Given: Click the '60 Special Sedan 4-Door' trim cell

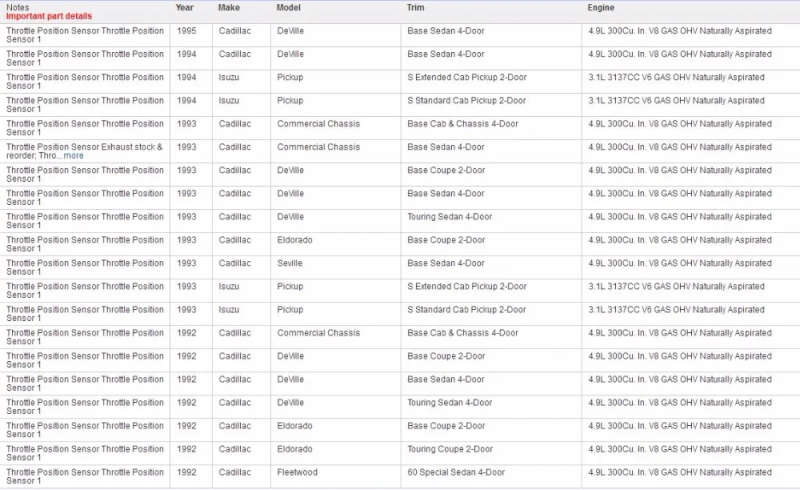Looking at the screenshot, I should pos(456,472).
